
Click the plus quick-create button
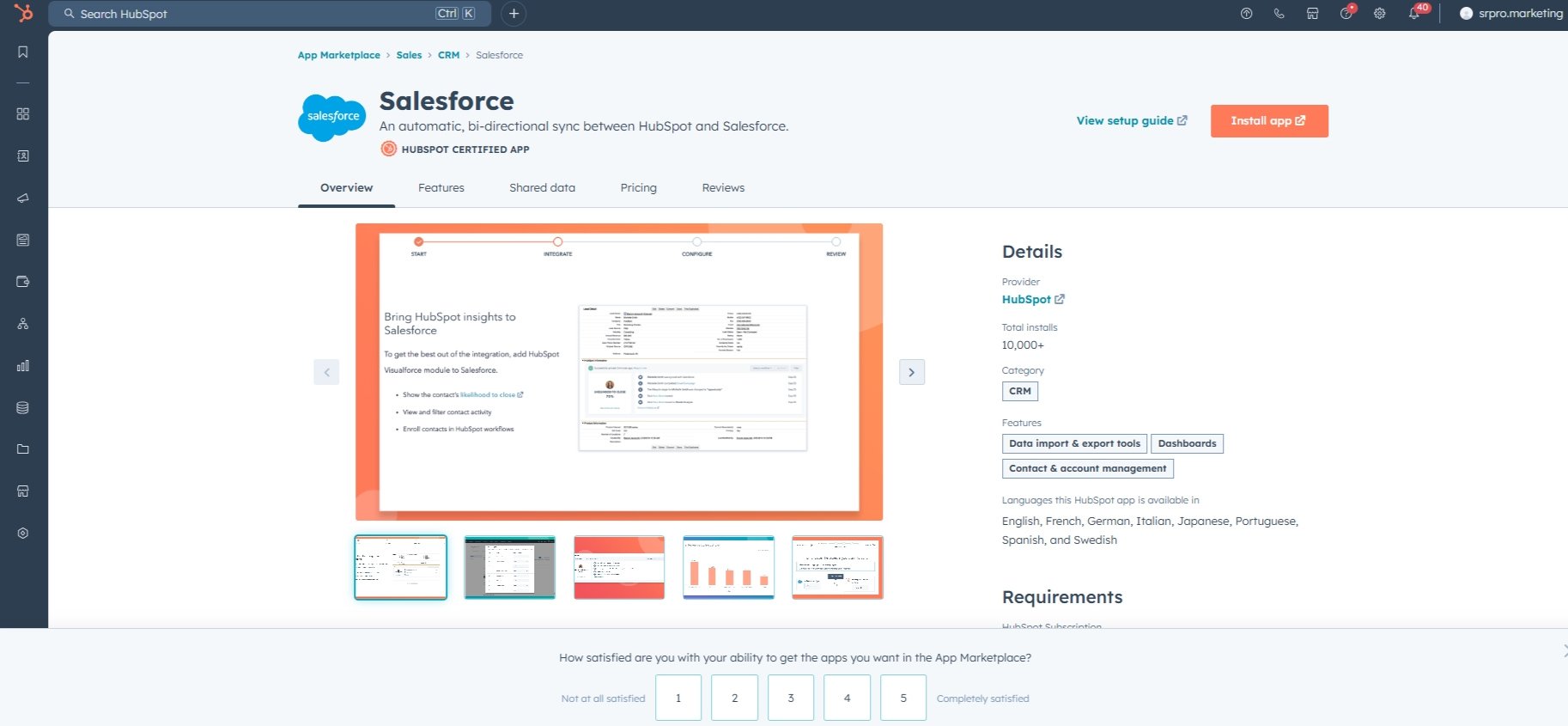click(x=514, y=14)
